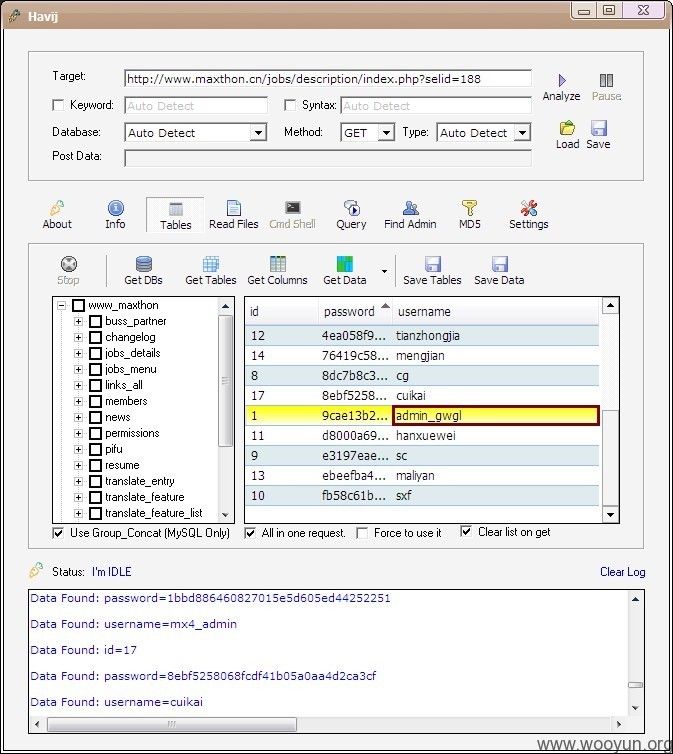Expand the jobs_details table node
This screenshot has height=754, width=673.
(x=78, y=353)
